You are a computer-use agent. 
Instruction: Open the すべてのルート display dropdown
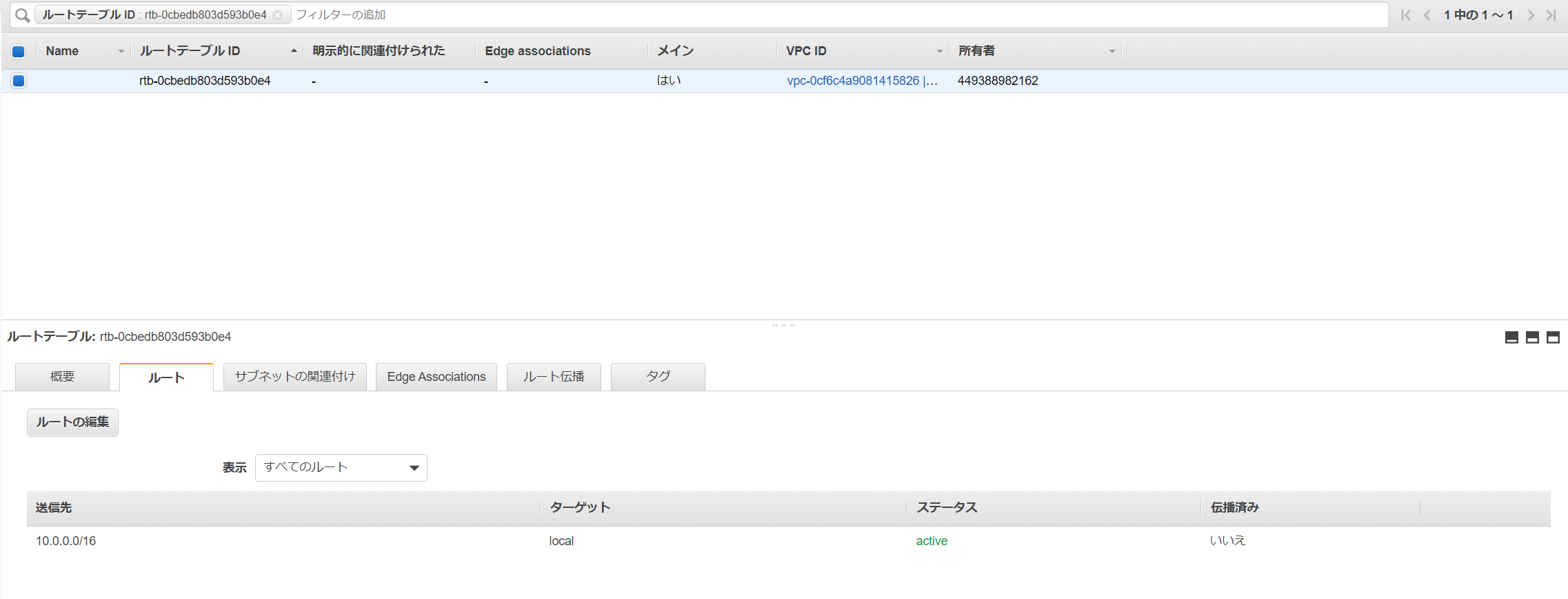tap(341, 468)
